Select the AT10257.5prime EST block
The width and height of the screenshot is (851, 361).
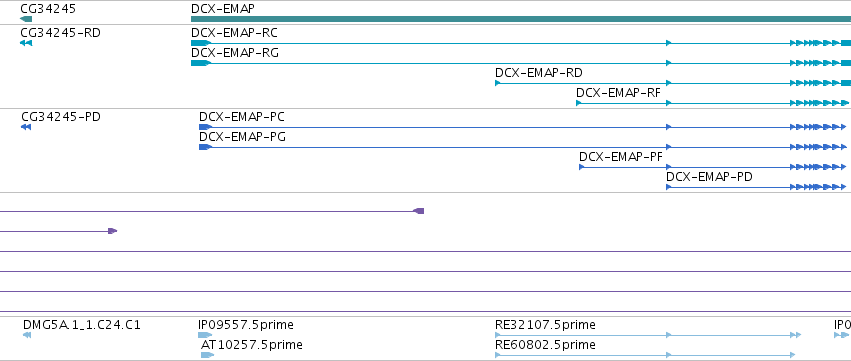[208, 355]
